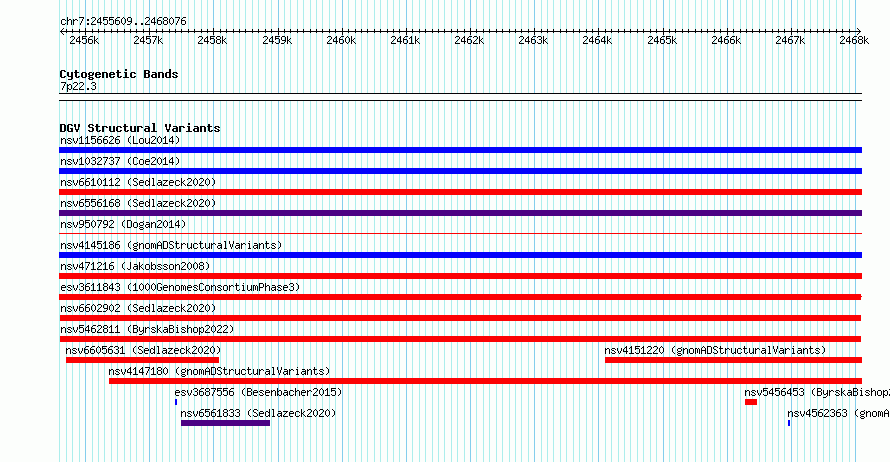Open nsv4151220 (gnomADStructuralVariants) label
This screenshot has width=890, height=462.
(x=715, y=350)
